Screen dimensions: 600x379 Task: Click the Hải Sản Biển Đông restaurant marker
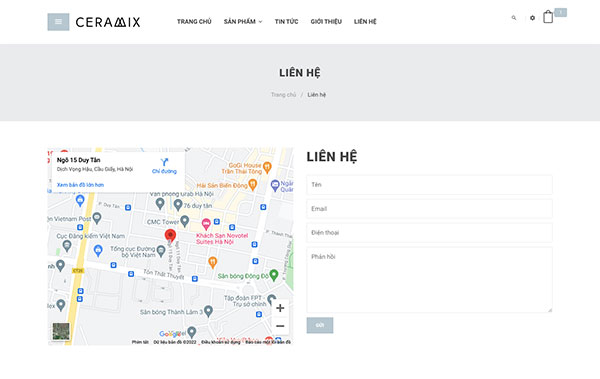point(253,185)
